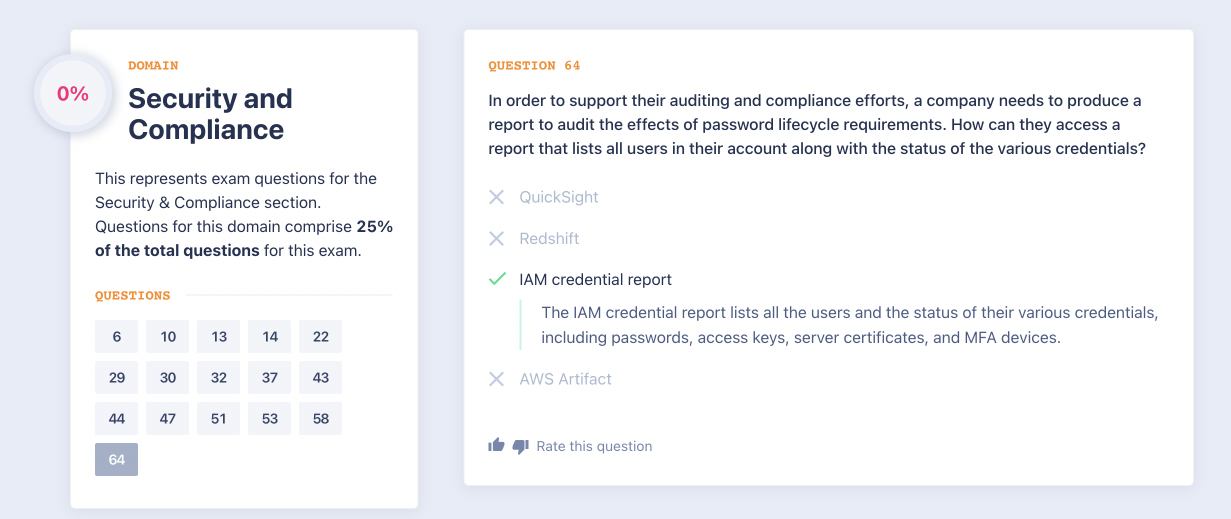Click the Rate this question label
Image resolution: width=1231 pixels, height=519 pixels.
click(594, 446)
